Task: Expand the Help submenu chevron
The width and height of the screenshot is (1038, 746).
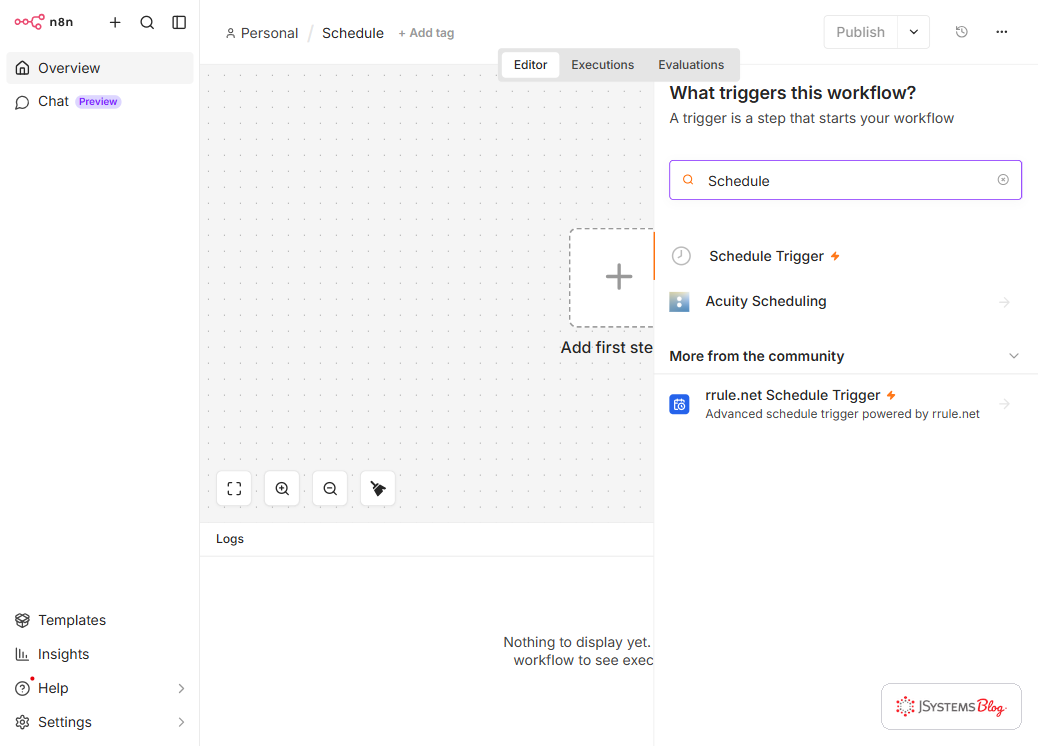Action: point(181,688)
